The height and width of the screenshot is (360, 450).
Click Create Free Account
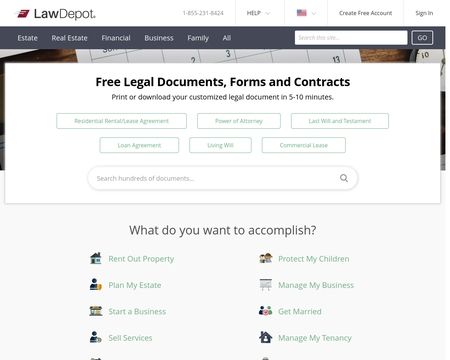[x=366, y=13]
